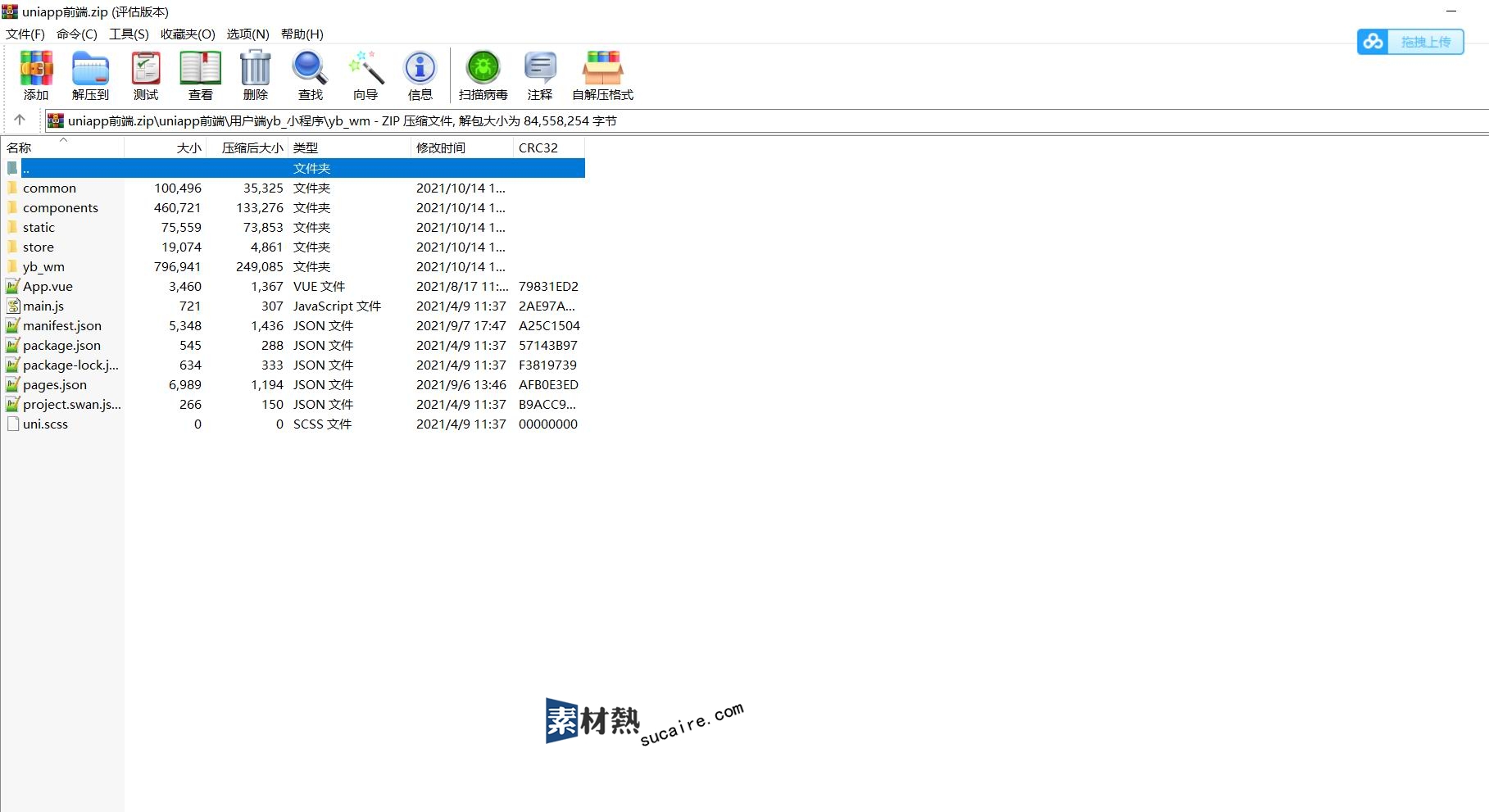Sort by 修改时间 column header
Viewport: 1489px width, 812px height.
(441, 148)
